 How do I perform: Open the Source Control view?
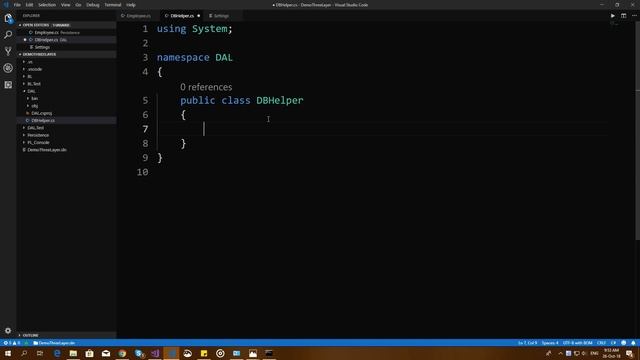[x=8, y=51]
